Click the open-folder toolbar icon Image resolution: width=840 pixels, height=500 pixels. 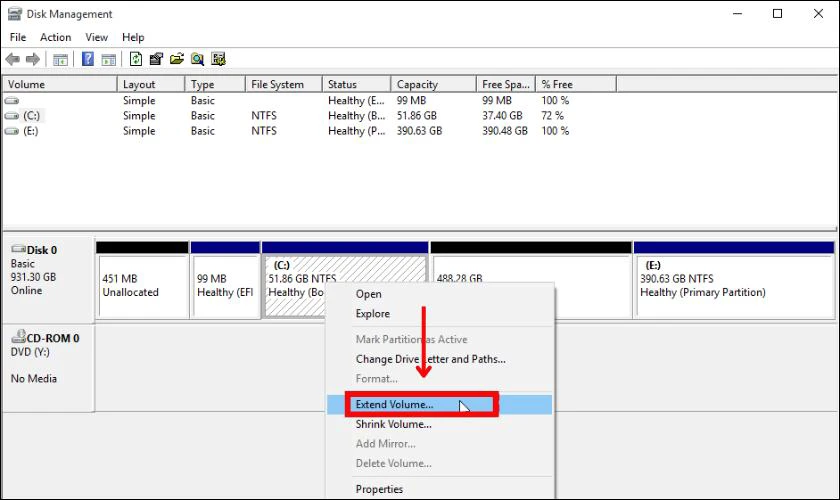tap(177, 59)
